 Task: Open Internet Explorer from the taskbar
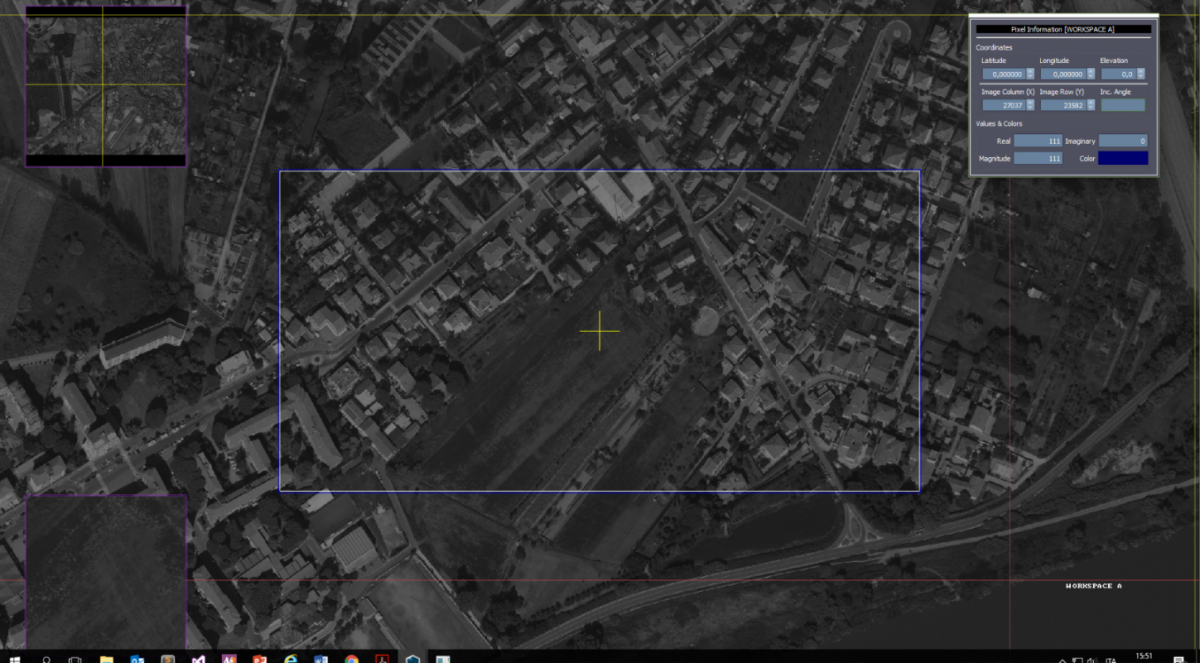[290, 657]
